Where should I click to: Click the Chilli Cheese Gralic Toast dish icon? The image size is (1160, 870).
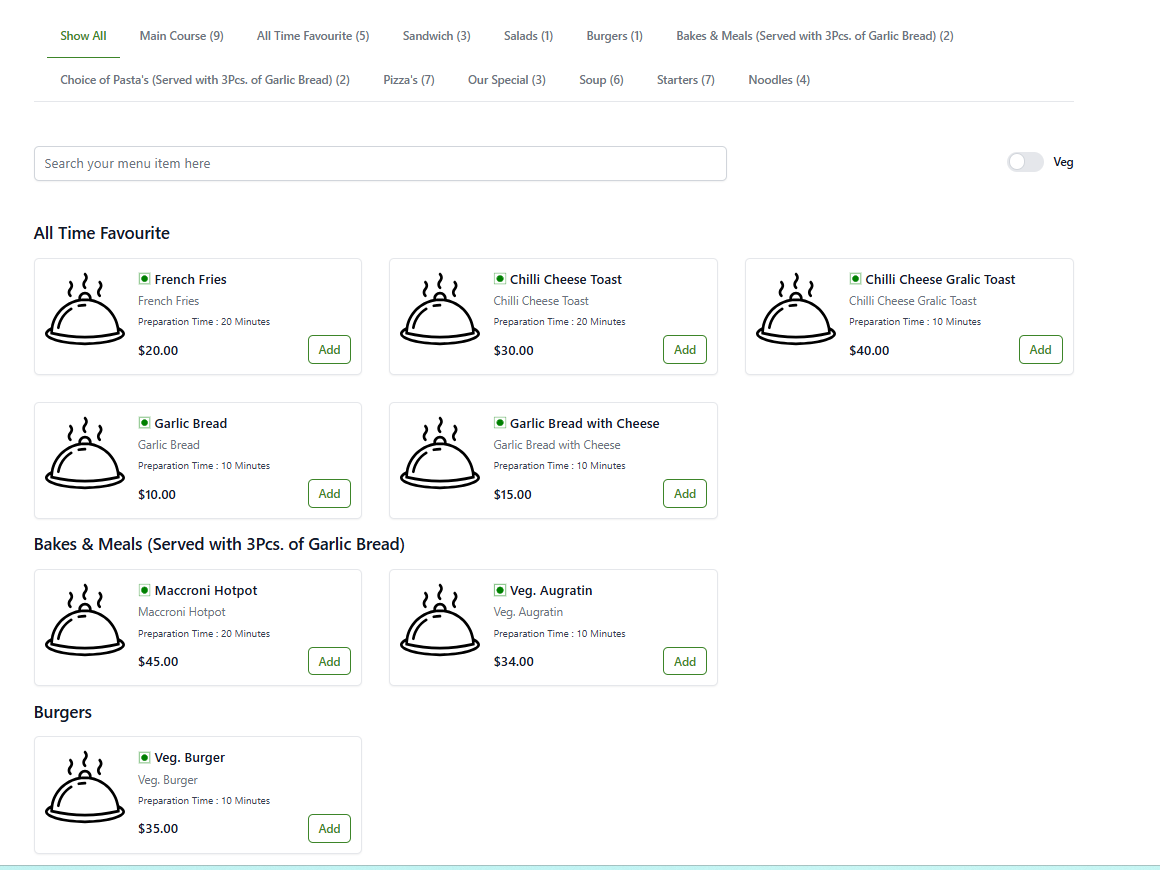coord(796,309)
